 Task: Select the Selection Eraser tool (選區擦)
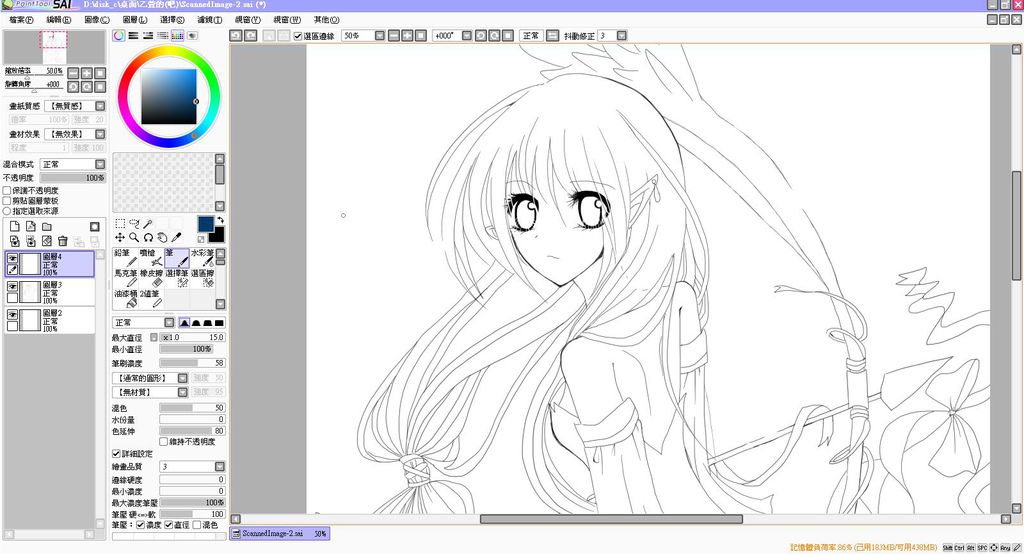202,278
